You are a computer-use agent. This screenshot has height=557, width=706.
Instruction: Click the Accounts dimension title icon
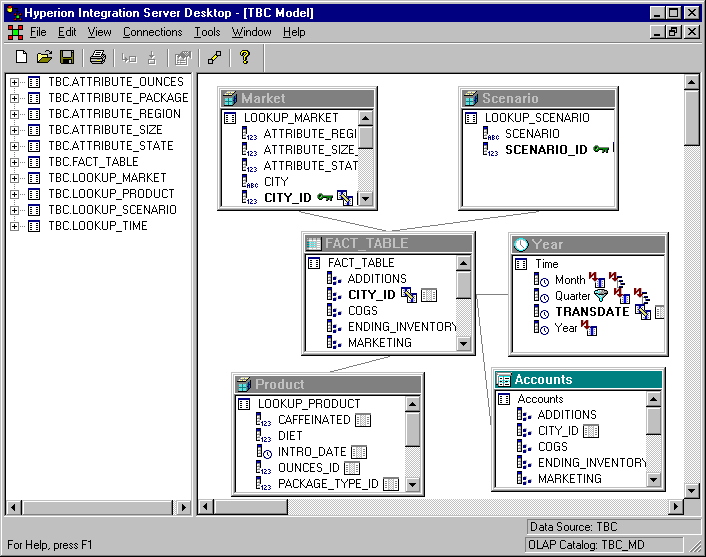pos(503,380)
